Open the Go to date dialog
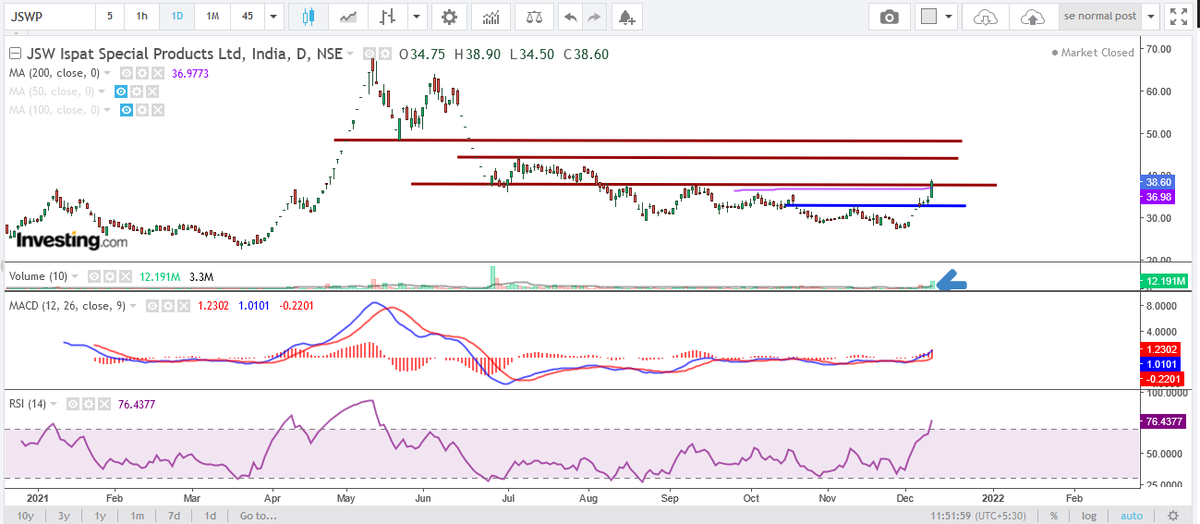The width and height of the screenshot is (1200, 524). click(x=257, y=516)
